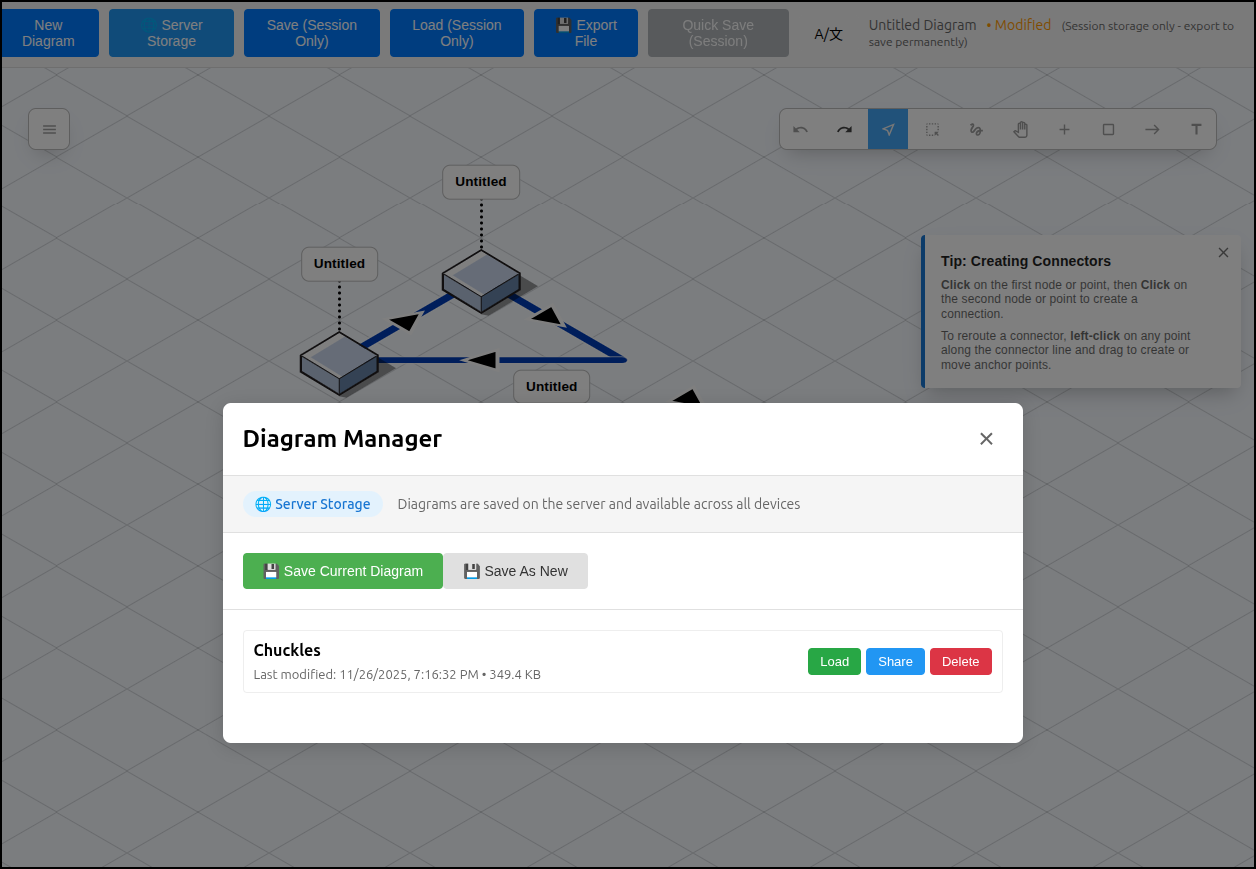The width and height of the screenshot is (1256, 869).
Task: Delete the Chuckles diagram
Action: click(960, 662)
